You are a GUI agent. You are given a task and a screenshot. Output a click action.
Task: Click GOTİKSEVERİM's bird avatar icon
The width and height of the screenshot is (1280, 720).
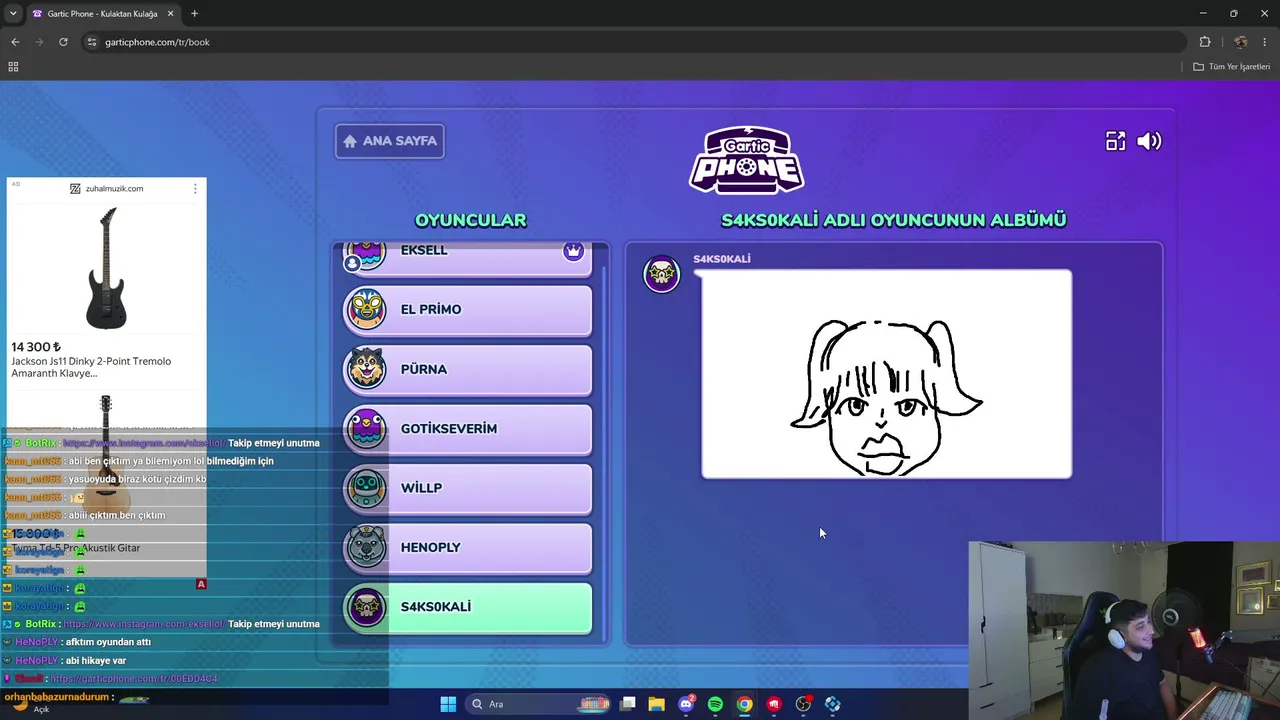click(x=366, y=429)
